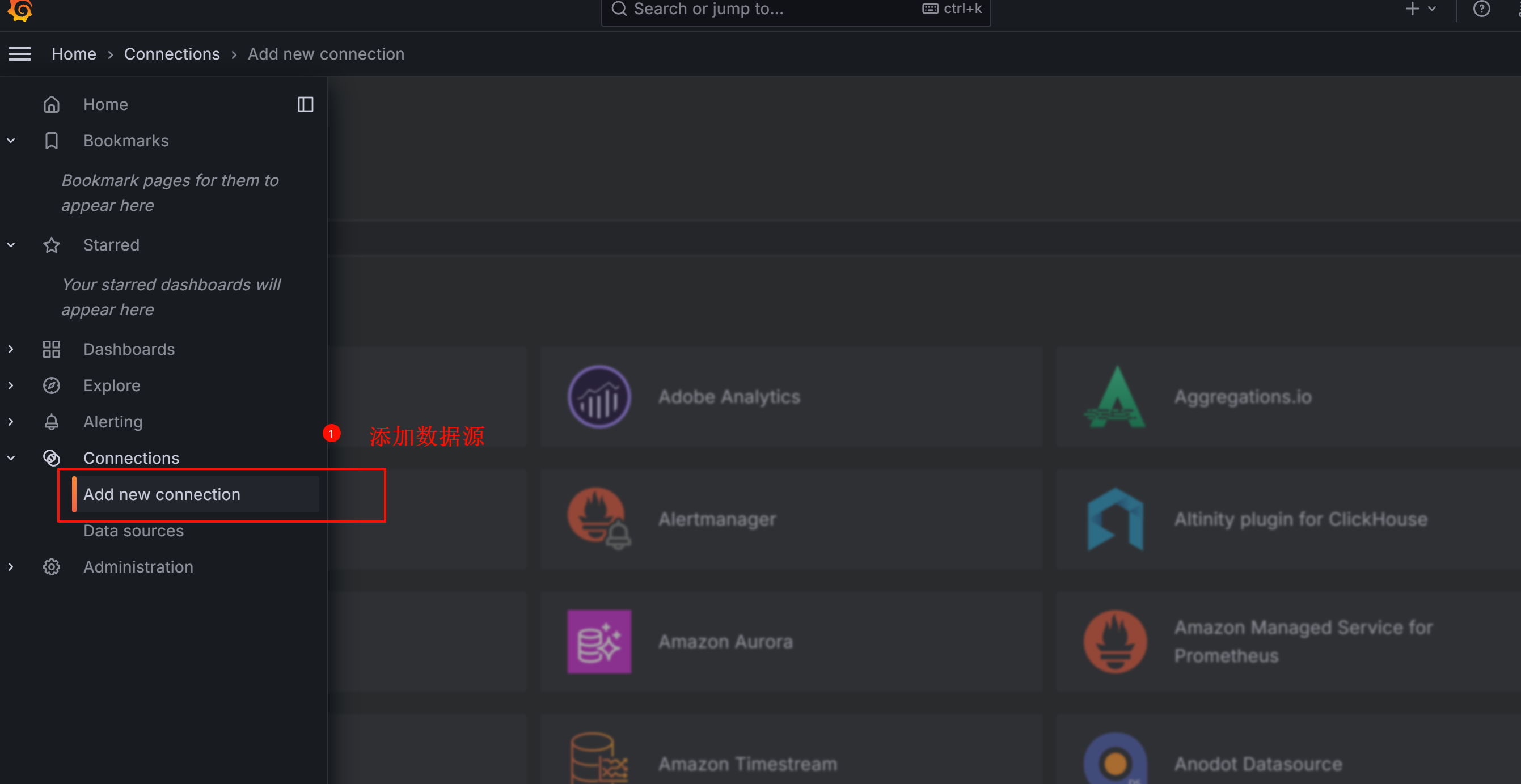Image resolution: width=1521 pixels, height=784 pixels.
Task: Collapse the Starred section chevron
Action: point(11,245)
